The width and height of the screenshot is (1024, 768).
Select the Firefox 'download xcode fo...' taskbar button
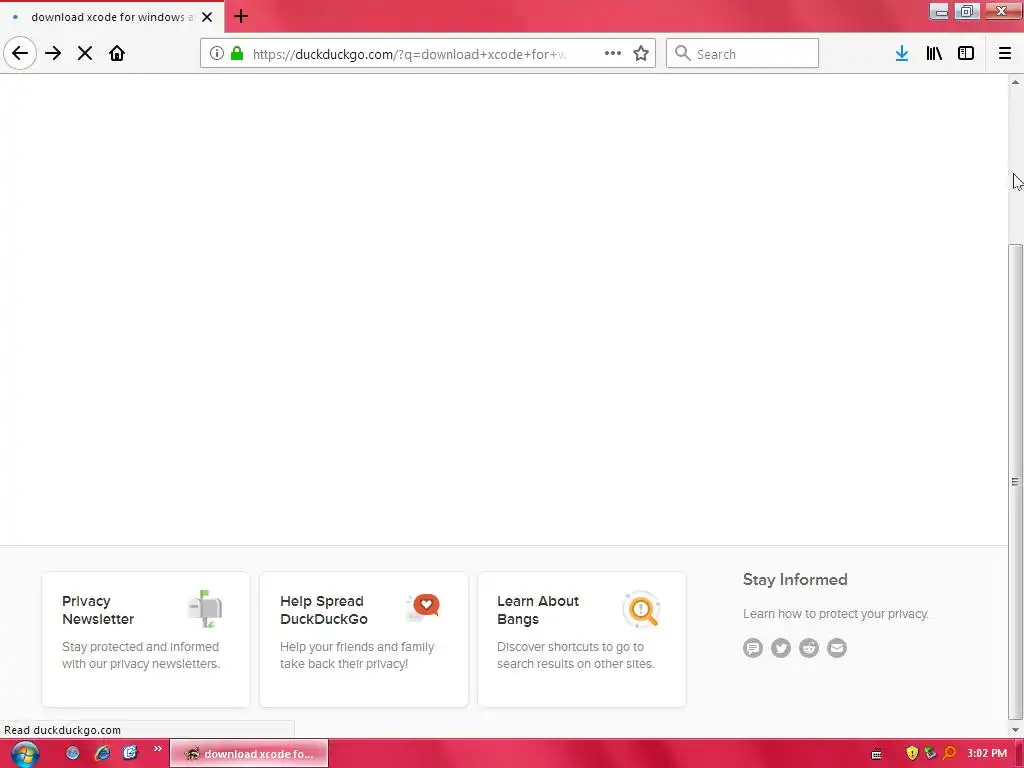pyautogui.click(x=249, y=754)
